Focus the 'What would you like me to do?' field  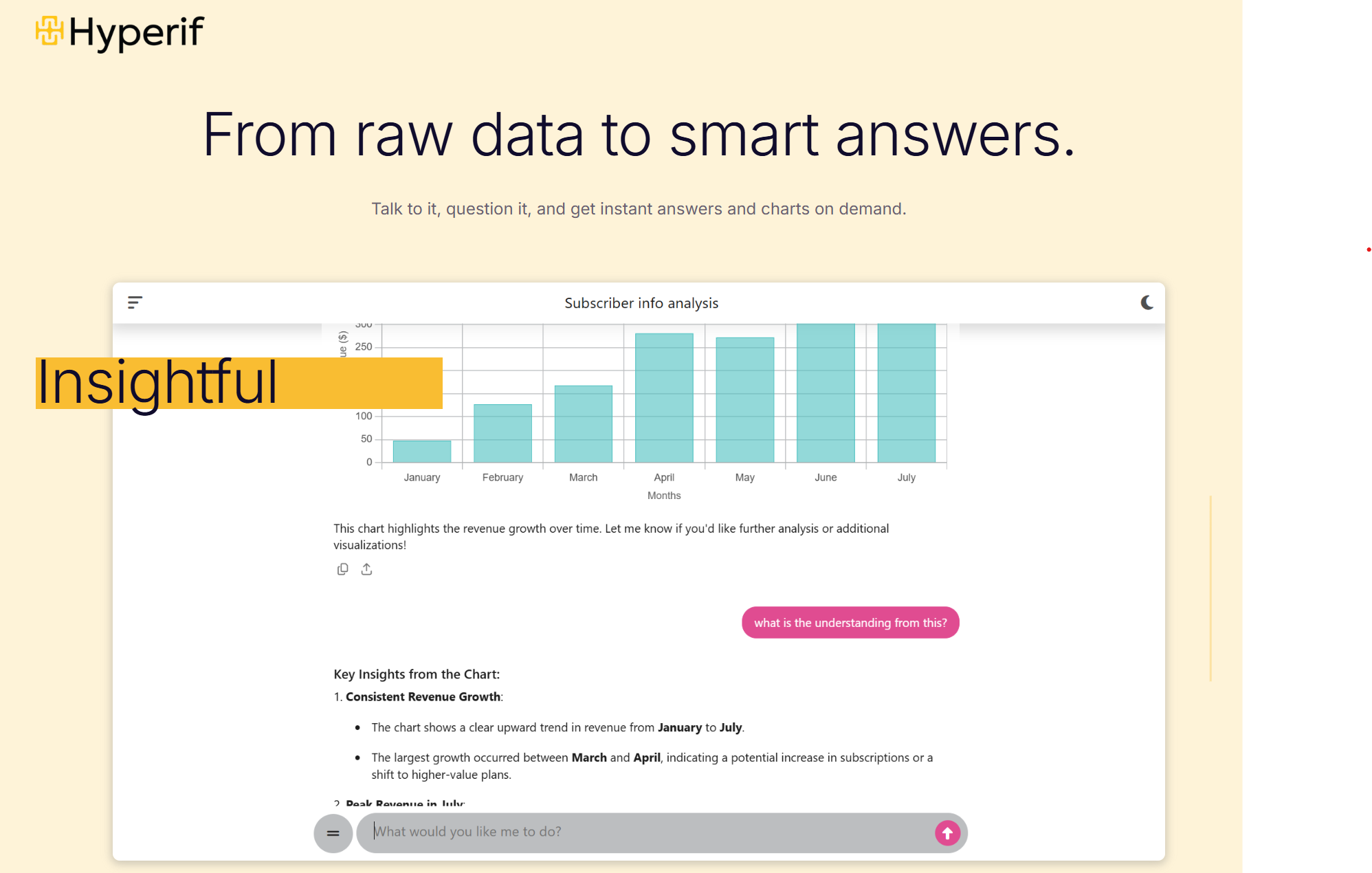(x=646, y=832)
